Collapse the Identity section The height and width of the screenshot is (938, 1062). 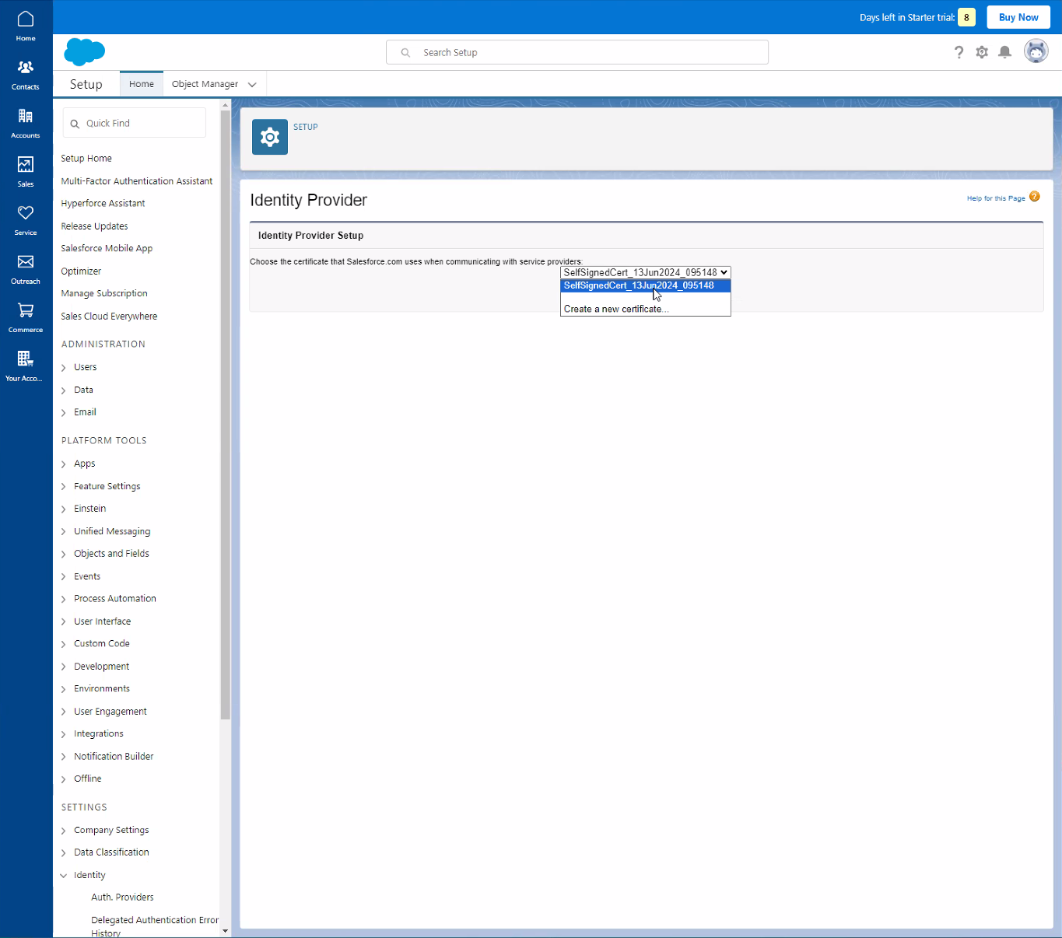tap(64, 875)
